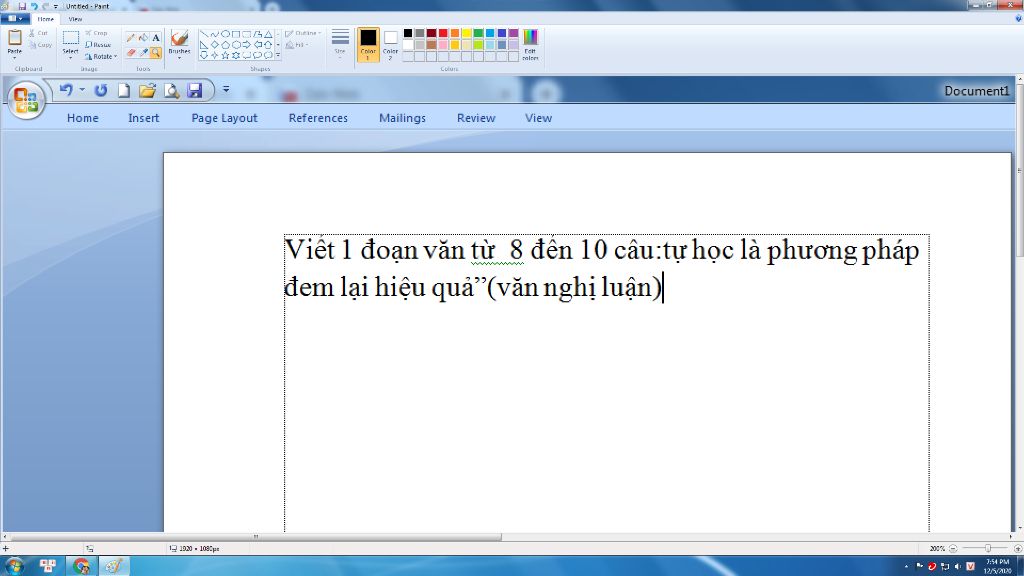Viewport: 1024px width, 576px height.
Task: Switch to the Paint View tab
Action: point(75,19)
